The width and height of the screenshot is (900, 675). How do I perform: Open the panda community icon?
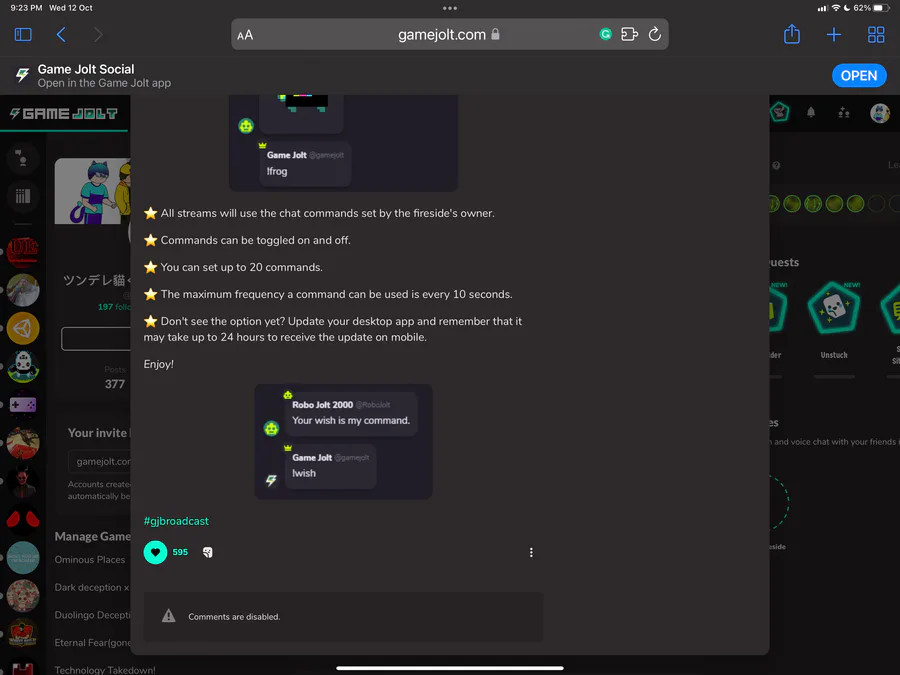23,367
